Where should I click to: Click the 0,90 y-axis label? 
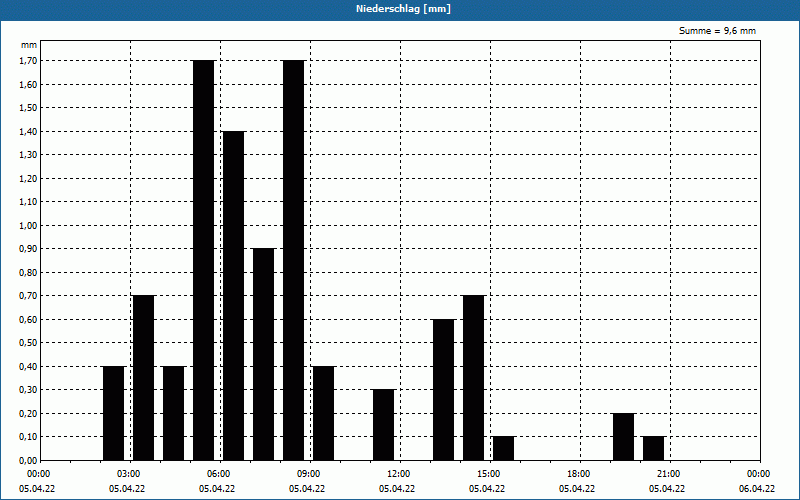pos(28,249)
